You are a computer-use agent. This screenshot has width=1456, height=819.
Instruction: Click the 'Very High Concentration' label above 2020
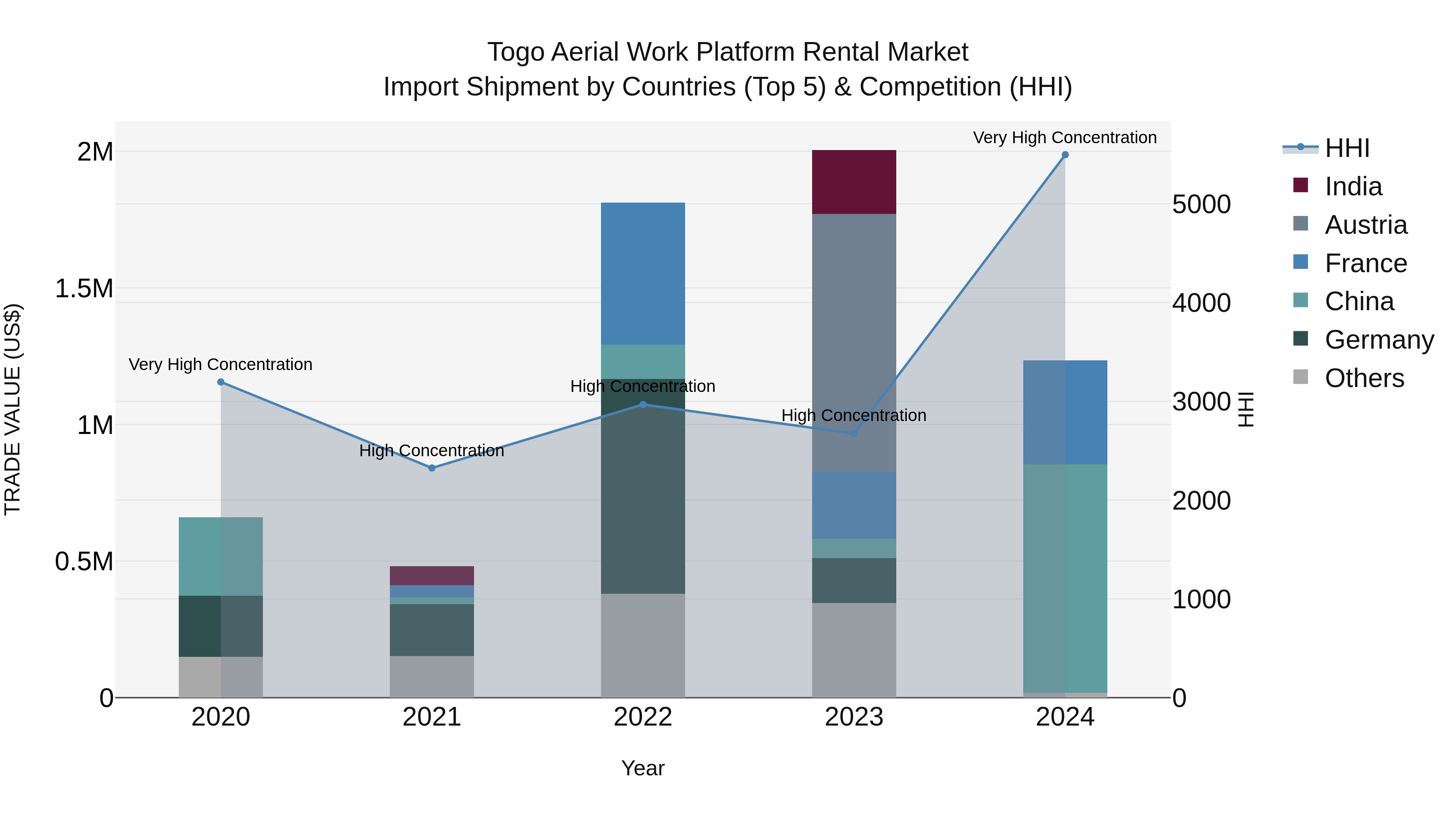[220, 364]
